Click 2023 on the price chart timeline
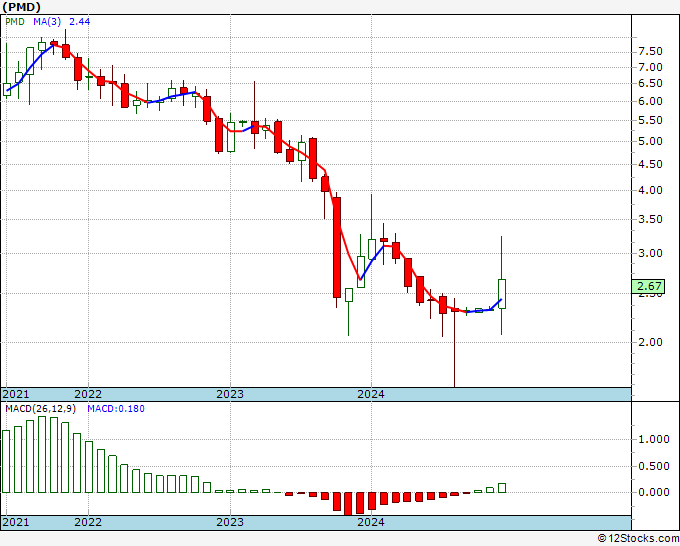 (x=230, y=394)
